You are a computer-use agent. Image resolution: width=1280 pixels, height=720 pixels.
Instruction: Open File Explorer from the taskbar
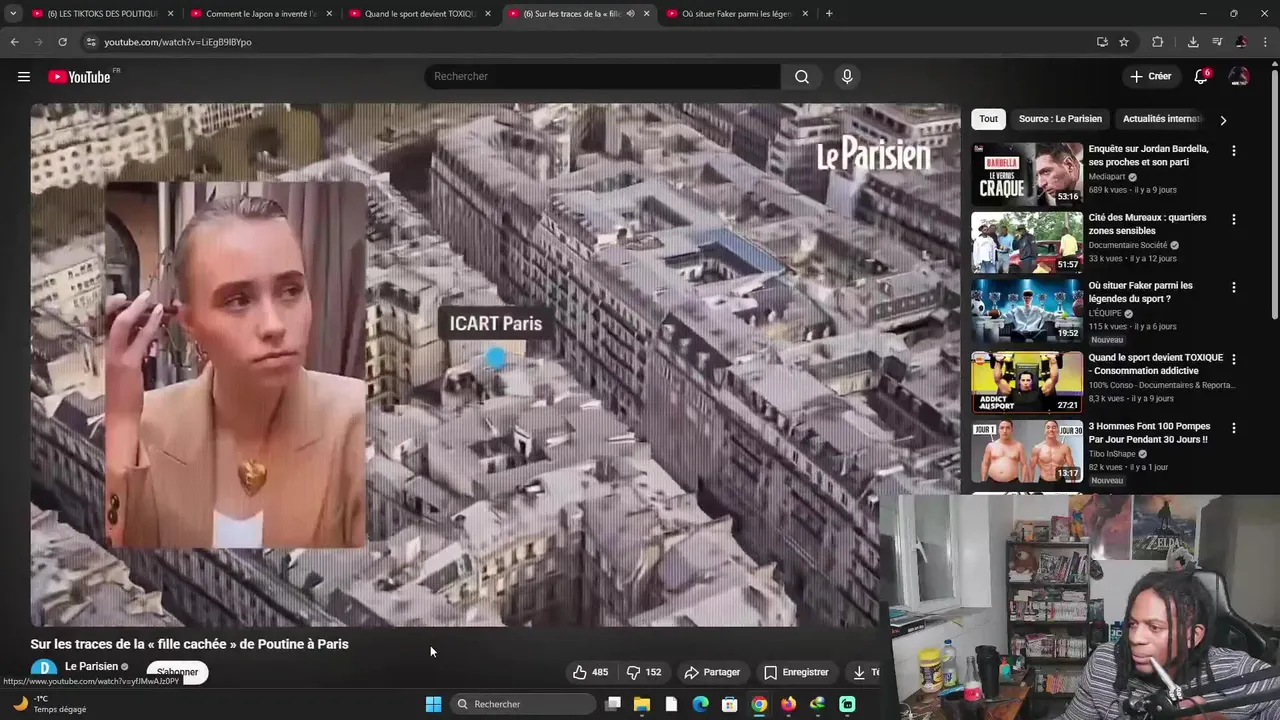tap(642, 704)
